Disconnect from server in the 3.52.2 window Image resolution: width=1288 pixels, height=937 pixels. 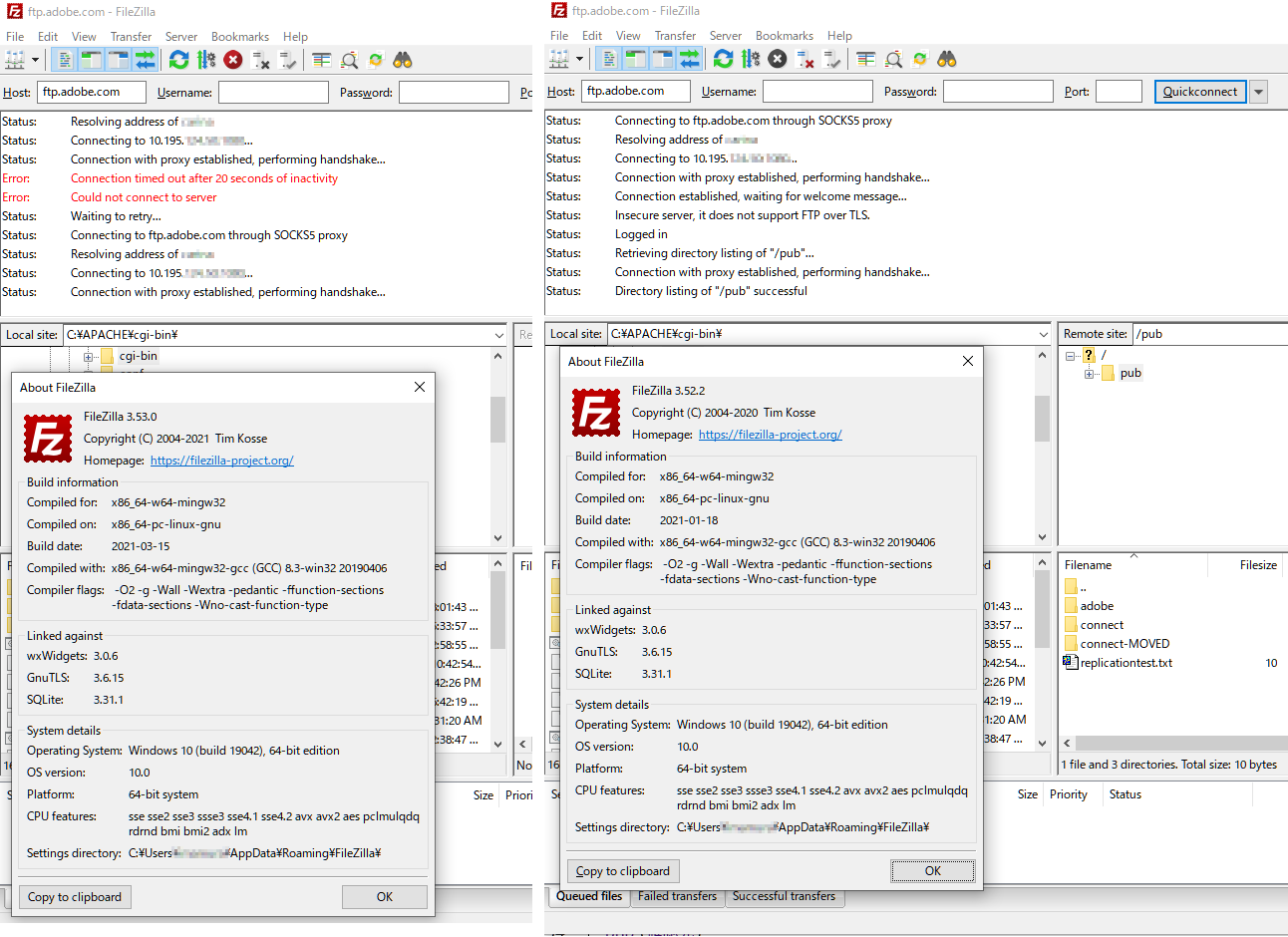click(805, 59)
